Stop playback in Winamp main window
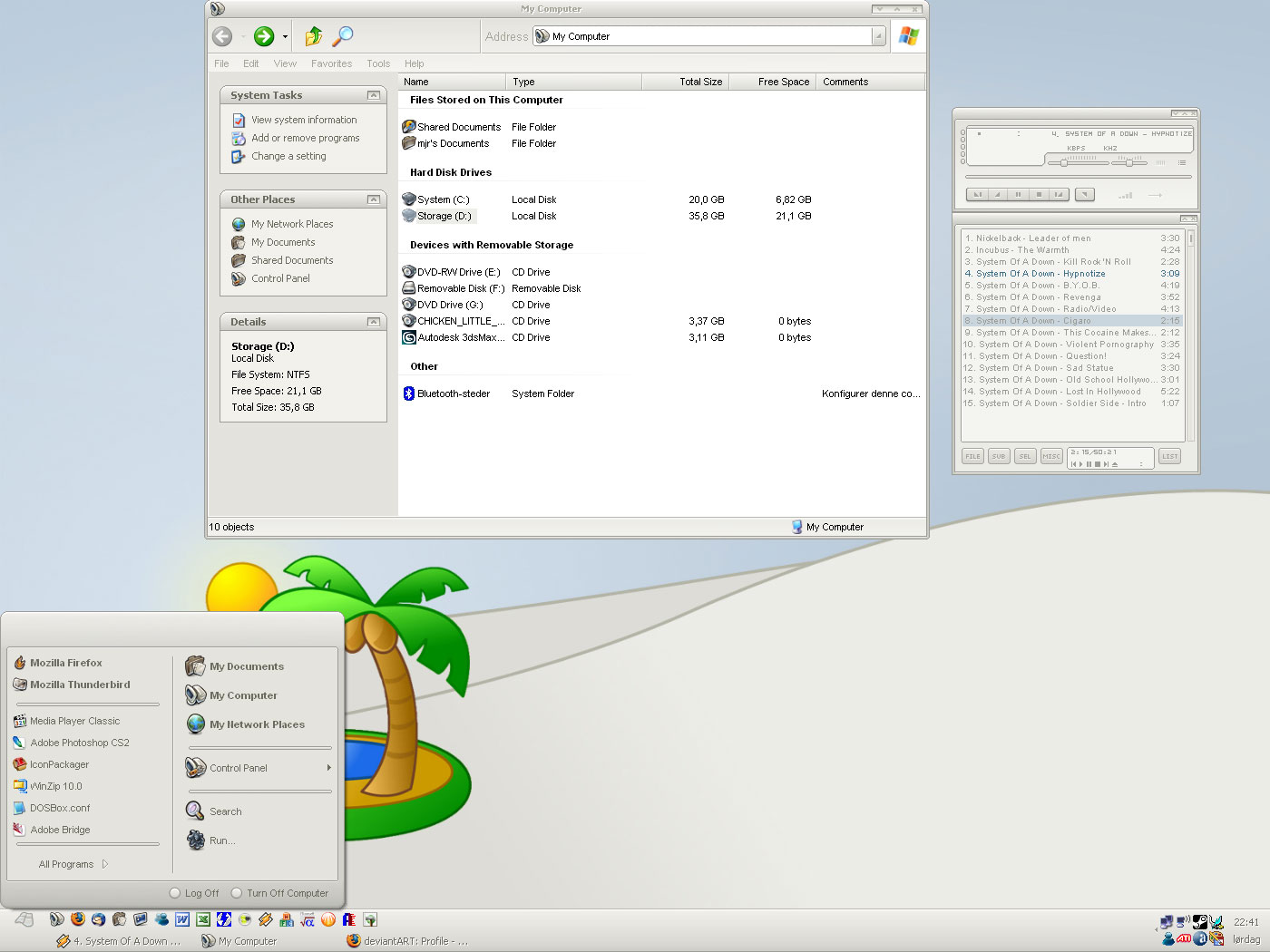Screen dimensions: 1270x952 pos(1040,194)
